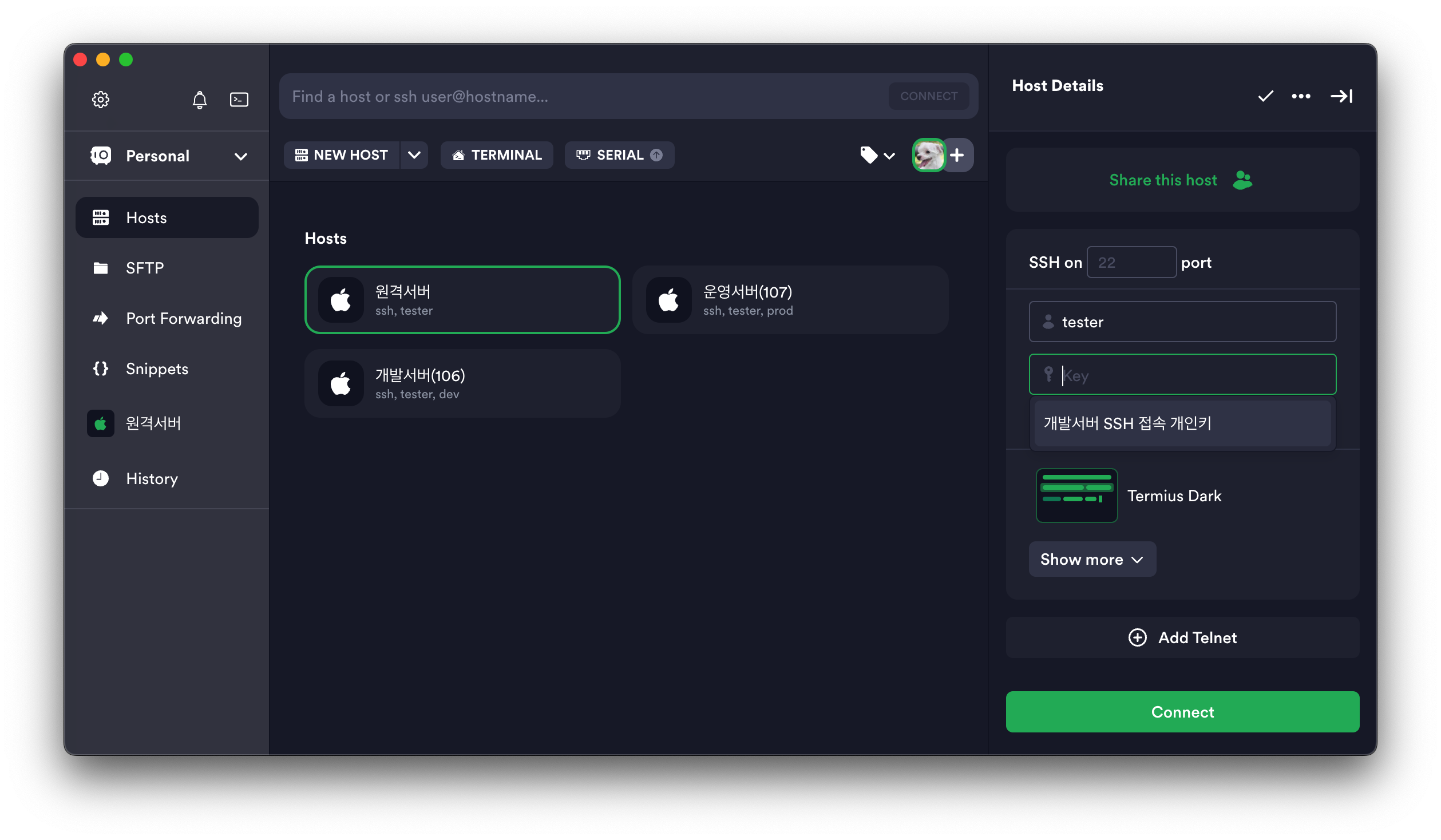Image resolution: width=1441 pixels, height=840 pixels.
Task: Collapse Host Details panel with arrow icon
Action: pos(1341,96)
